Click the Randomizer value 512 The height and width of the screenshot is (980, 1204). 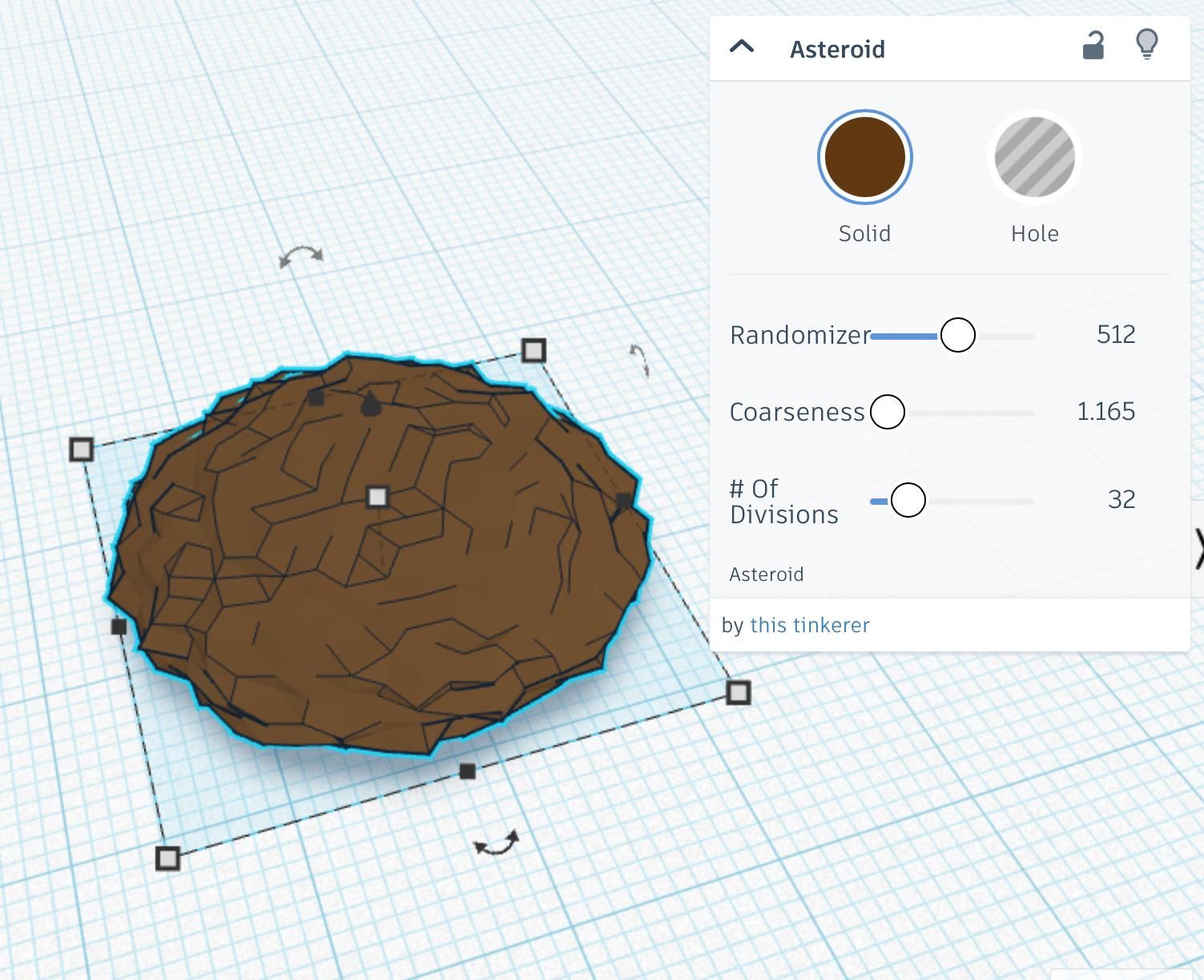point(1117,335)
